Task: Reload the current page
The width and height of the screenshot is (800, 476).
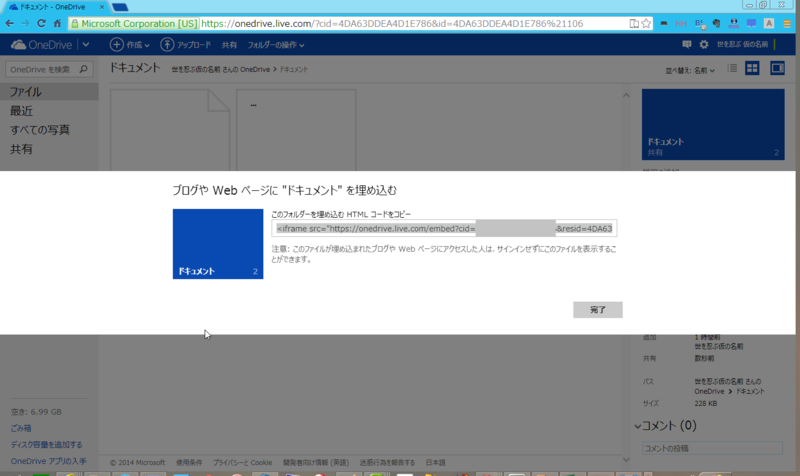Action: click(x=41, y=23)
